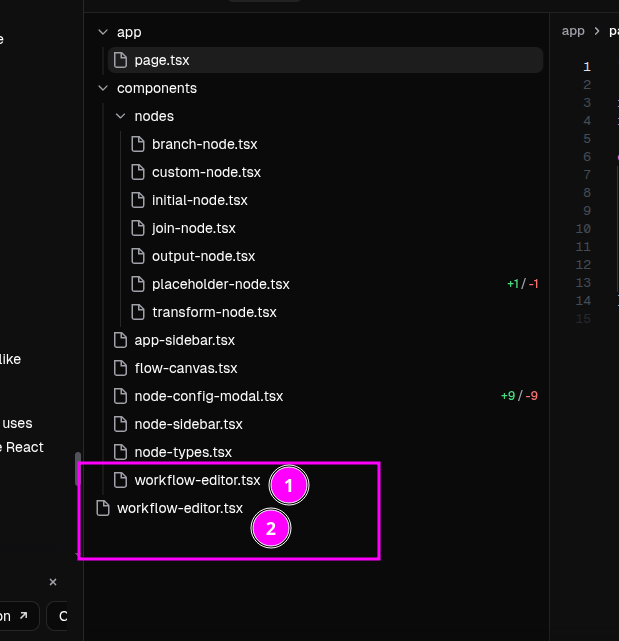Open initial-node.tsx file
This screenshot has height=641, width=619.
200,200
